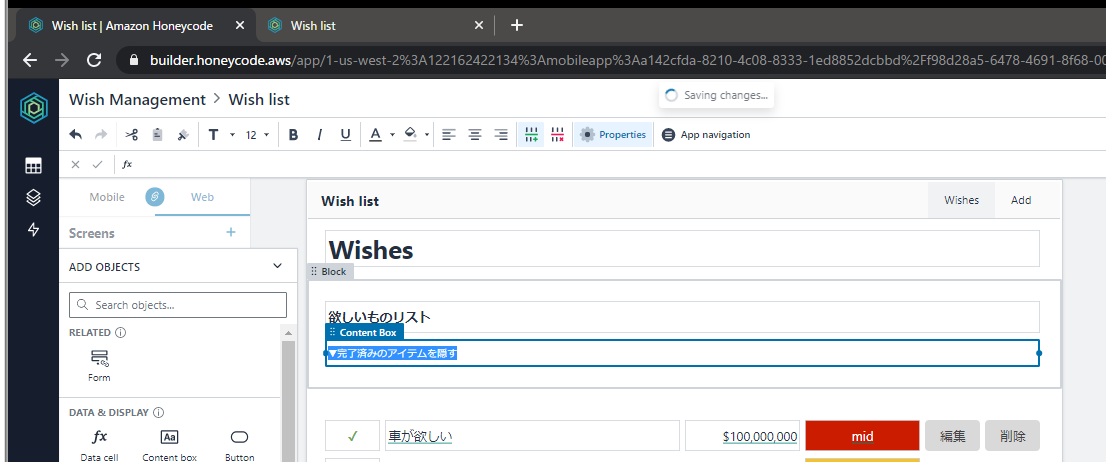Open the Add navigation tab
Viewport: 1106px width, 462px height.
click(1021, 200)
